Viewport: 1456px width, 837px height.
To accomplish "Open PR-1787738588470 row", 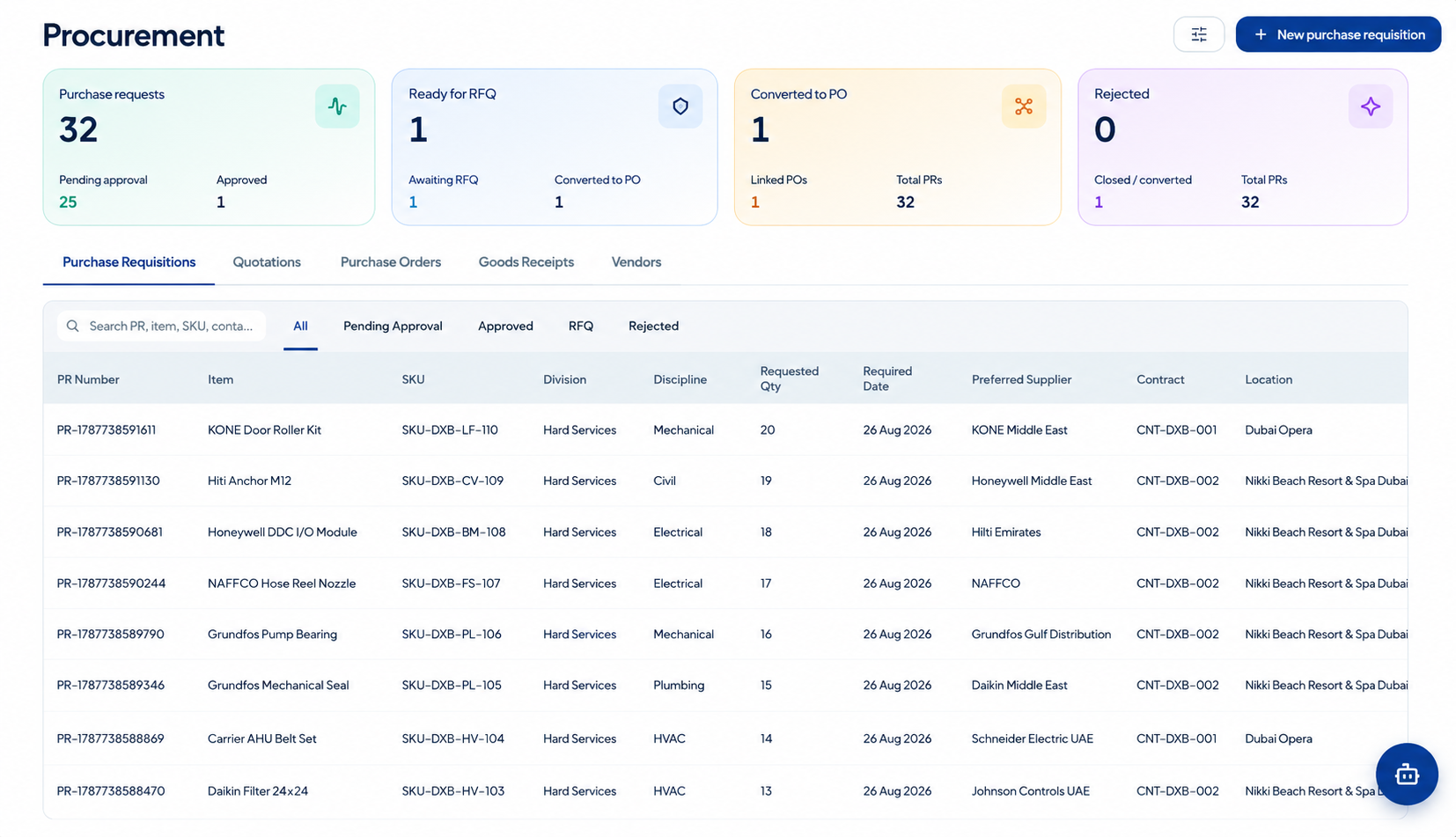I will (725, 791).
